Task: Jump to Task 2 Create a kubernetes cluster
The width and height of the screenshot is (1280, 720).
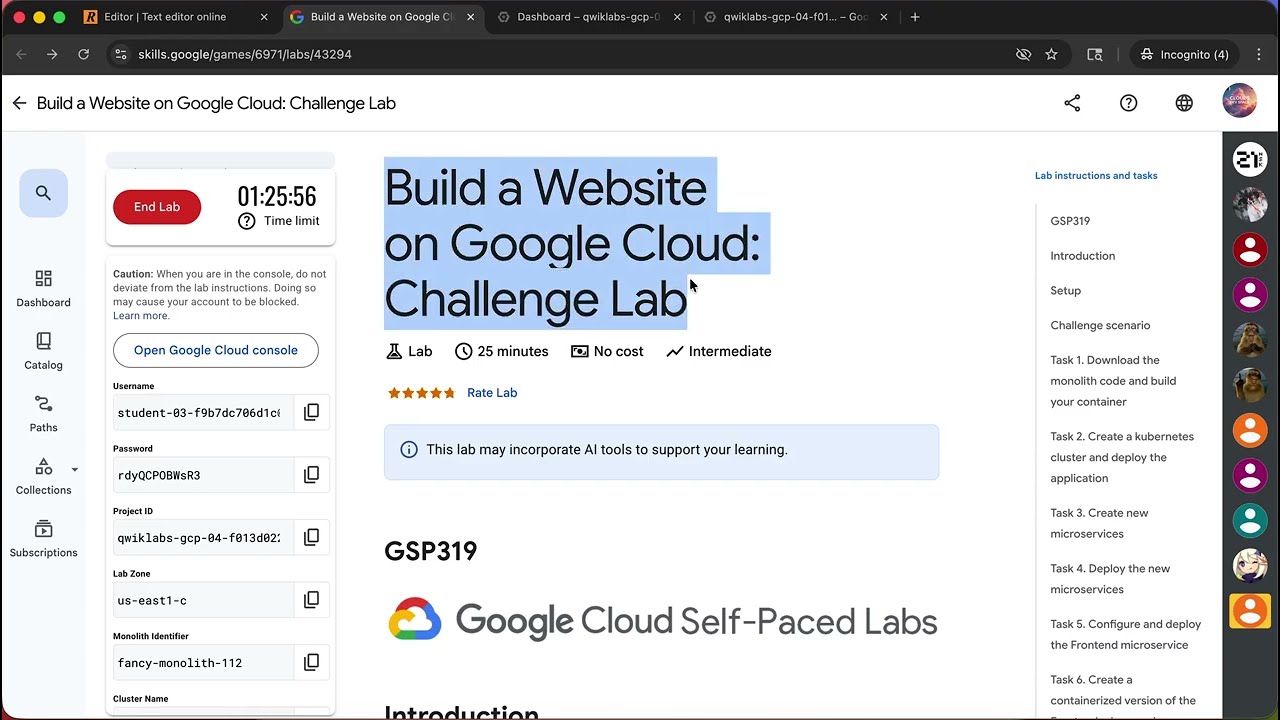Action: tap(1122, 457)
